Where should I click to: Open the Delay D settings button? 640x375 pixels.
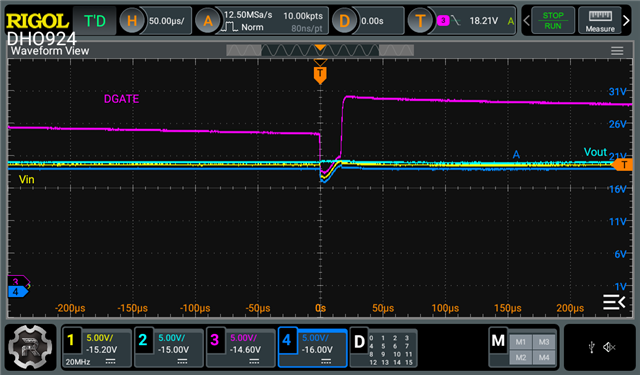click(x=344, y=20)
